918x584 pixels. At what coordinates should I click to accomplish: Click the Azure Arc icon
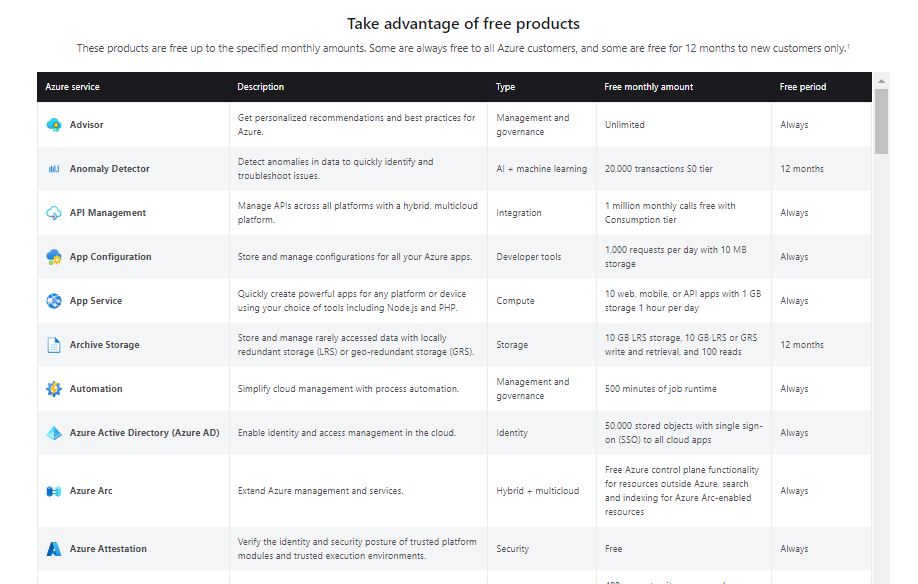(x=54, y=491)
